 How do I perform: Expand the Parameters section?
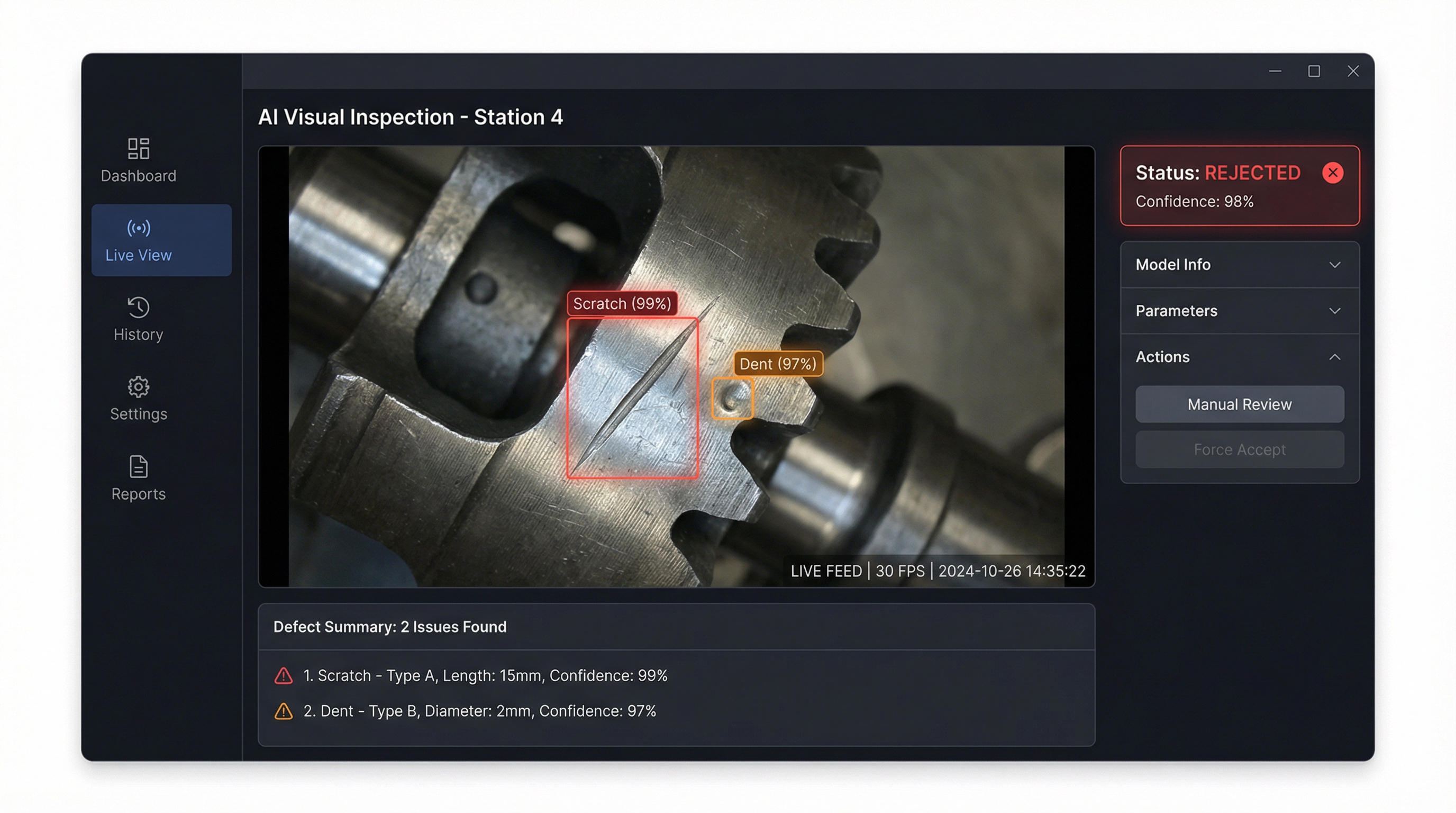tap(1239, 310)
